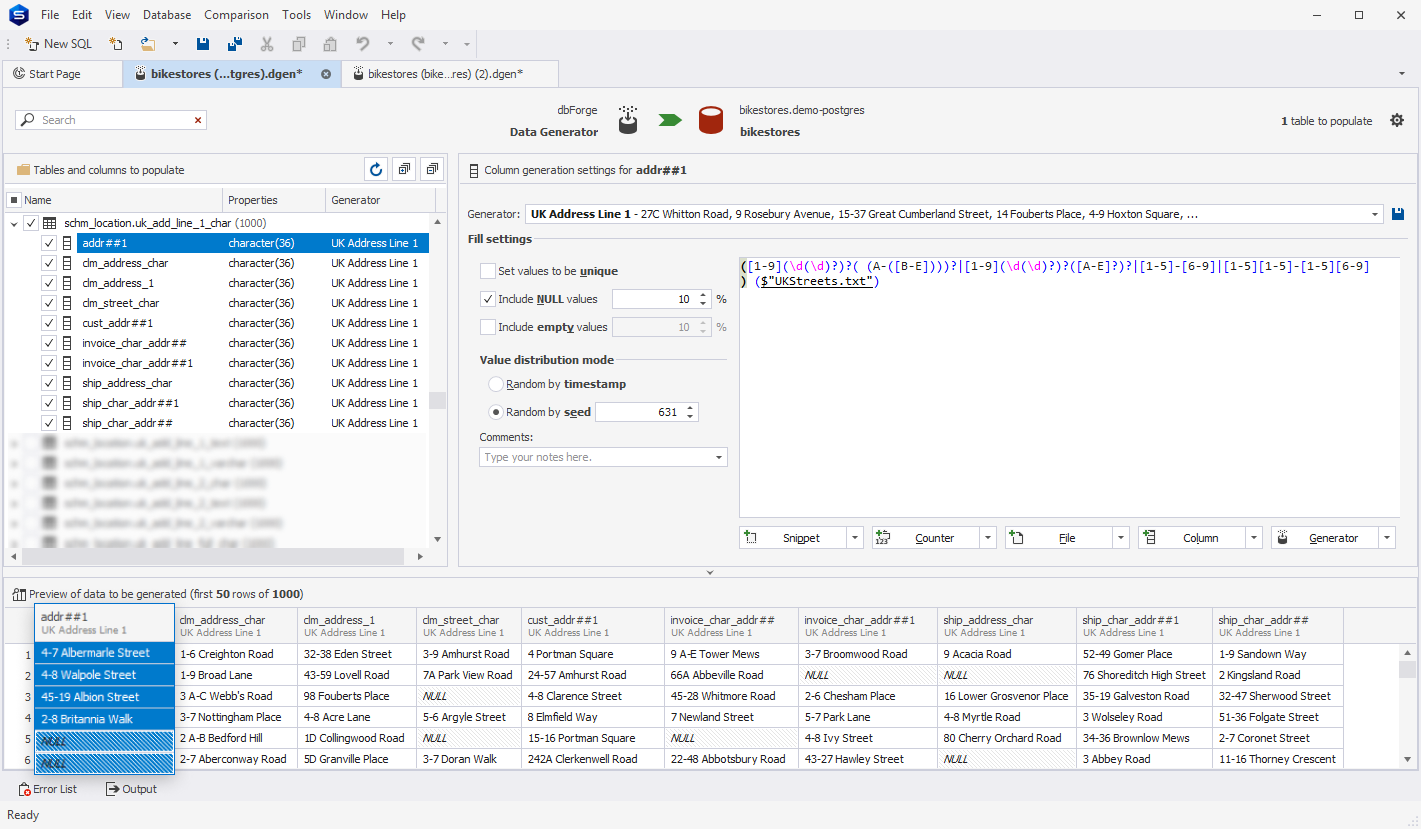1421x829 pixels.
Task: Uncheck the ship_address_char column checkbox
Action: click(x=49, y=383)
